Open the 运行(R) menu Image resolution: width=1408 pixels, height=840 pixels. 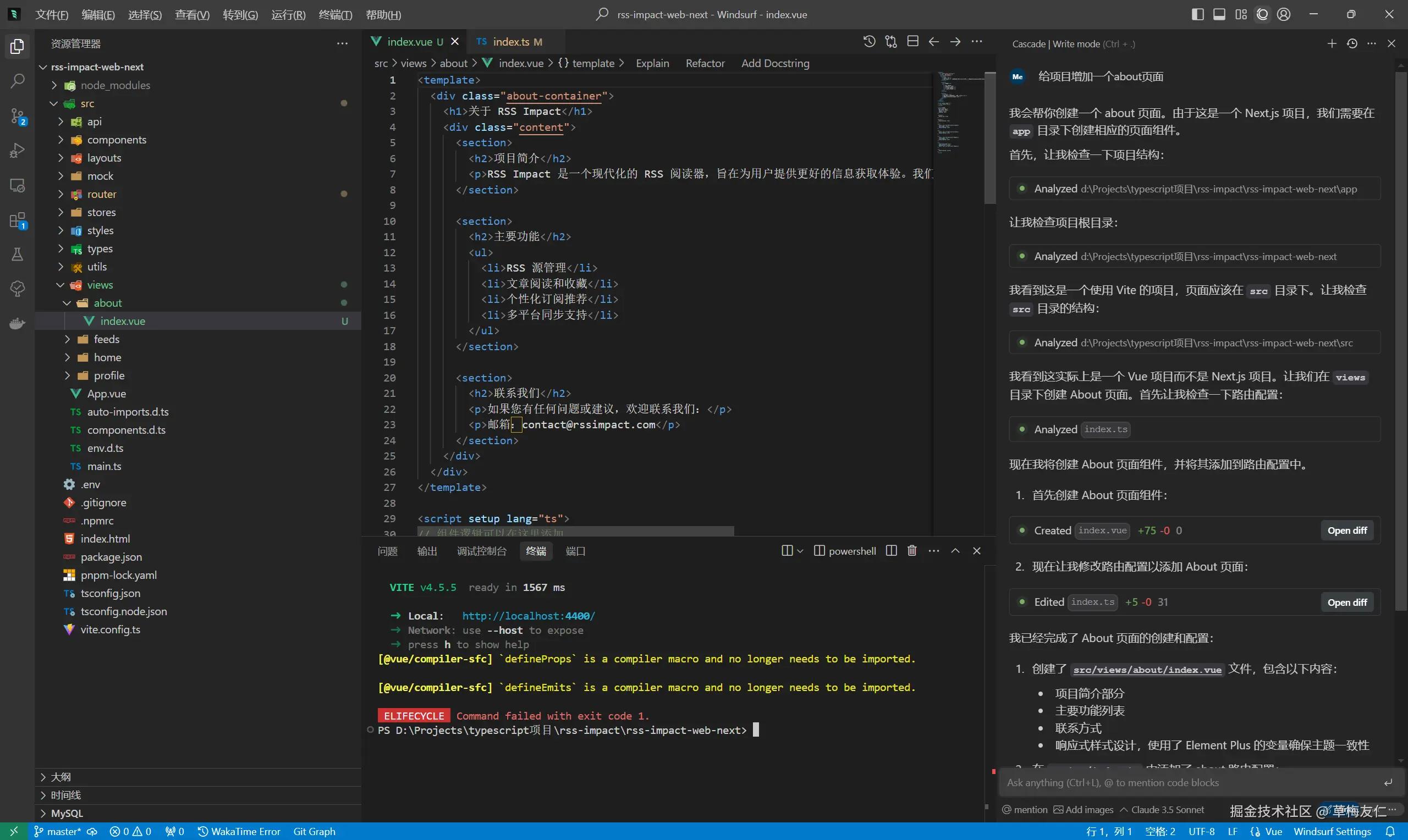288,15
